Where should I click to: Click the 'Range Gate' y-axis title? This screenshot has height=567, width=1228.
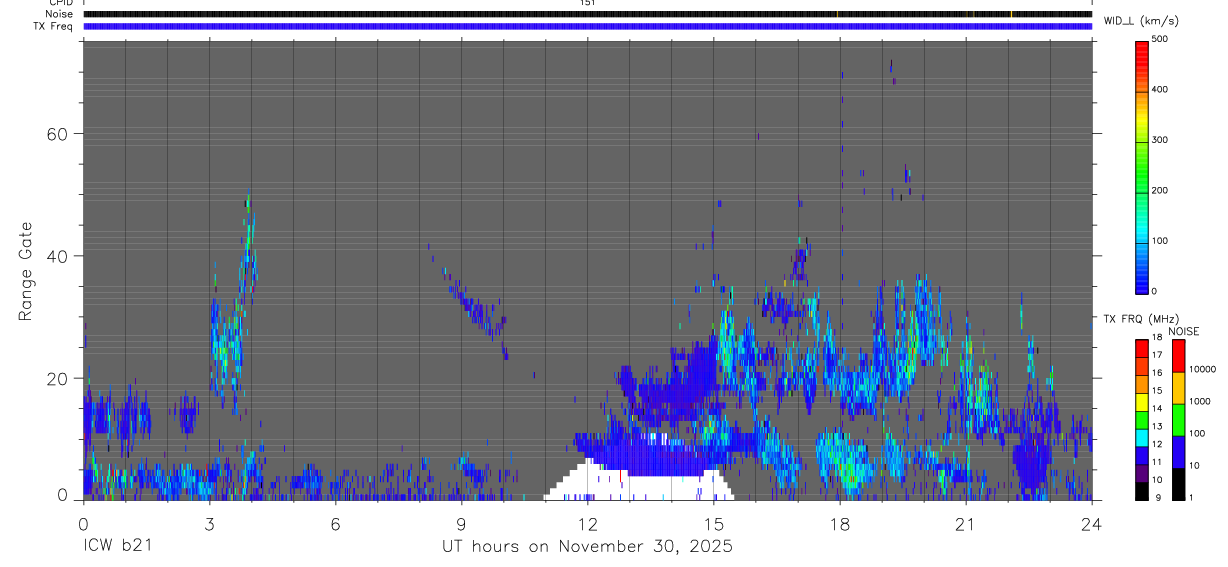click(x=27, y=271)
